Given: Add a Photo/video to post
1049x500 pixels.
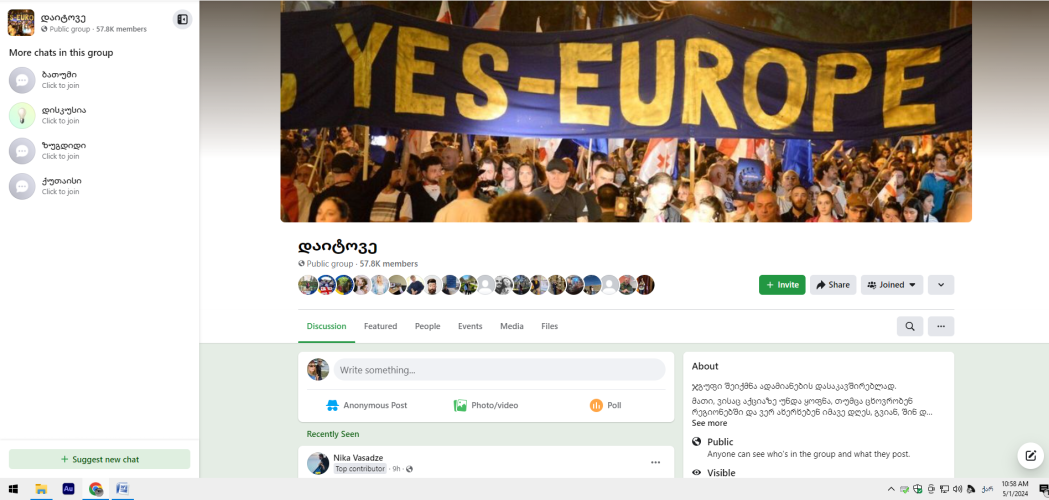Looking at the screenshot, I should click(x=486, y=405).
